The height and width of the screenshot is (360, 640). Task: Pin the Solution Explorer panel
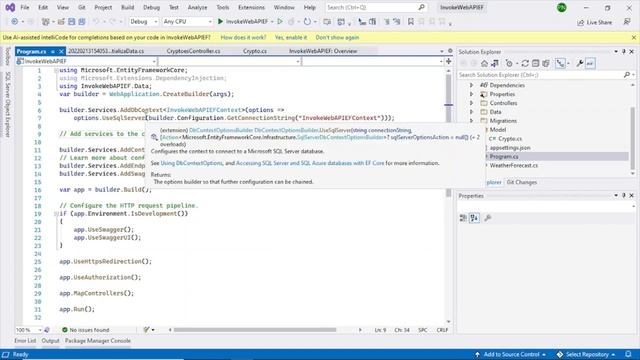pyautogui.click(x=624, y=52)
